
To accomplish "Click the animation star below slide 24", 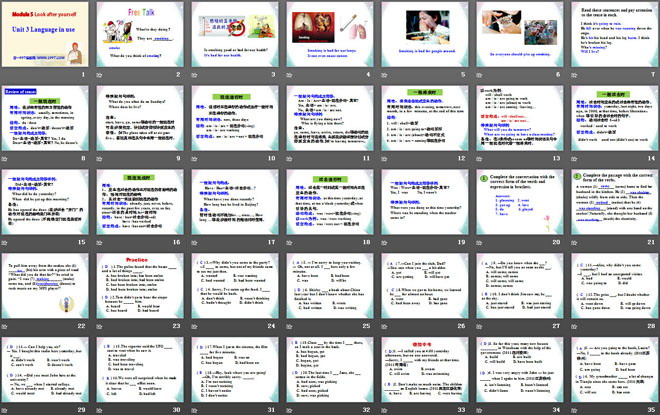I will pyautogui.click(x=194, y=326).
